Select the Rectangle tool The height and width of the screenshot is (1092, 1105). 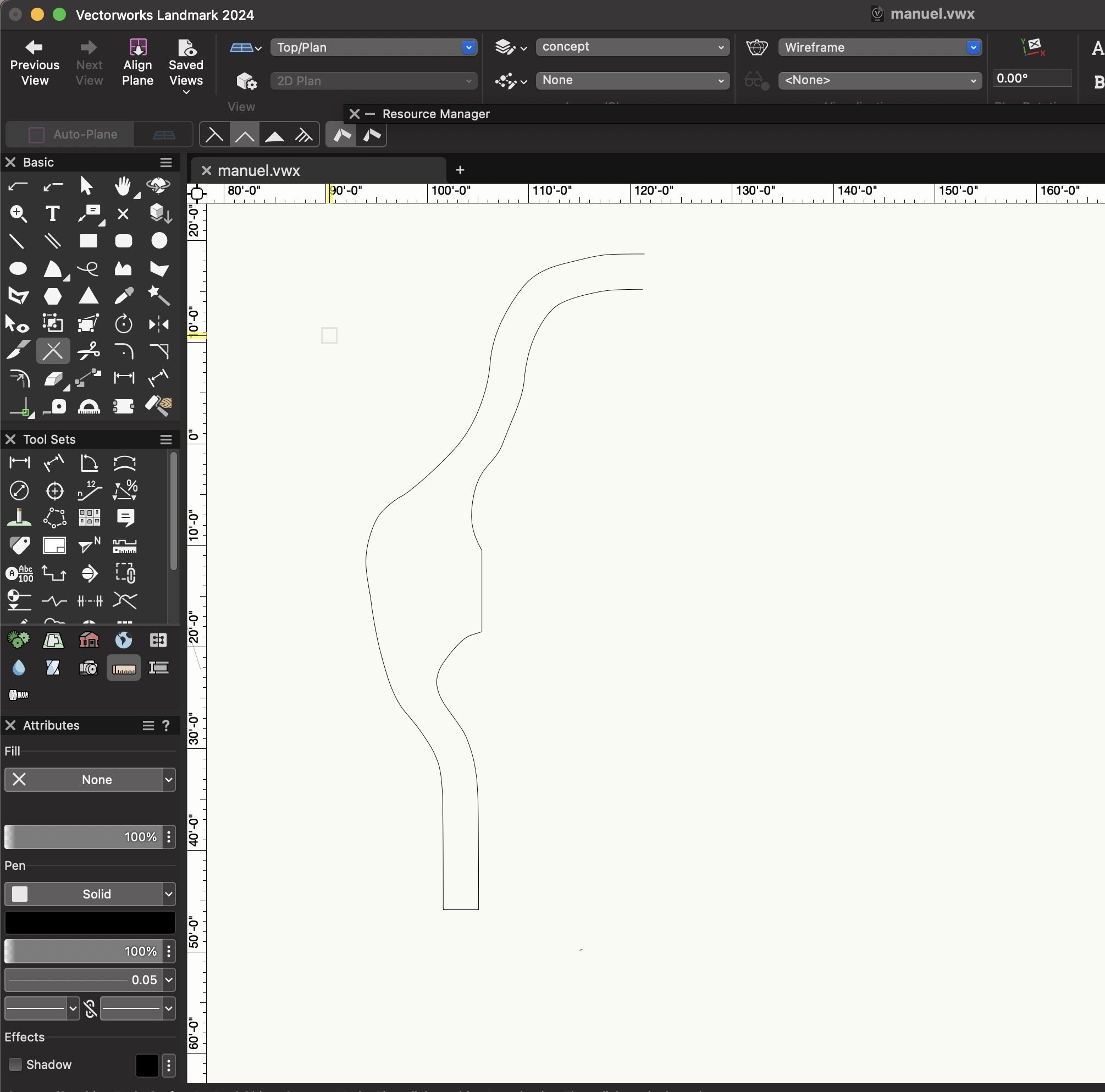88,241
